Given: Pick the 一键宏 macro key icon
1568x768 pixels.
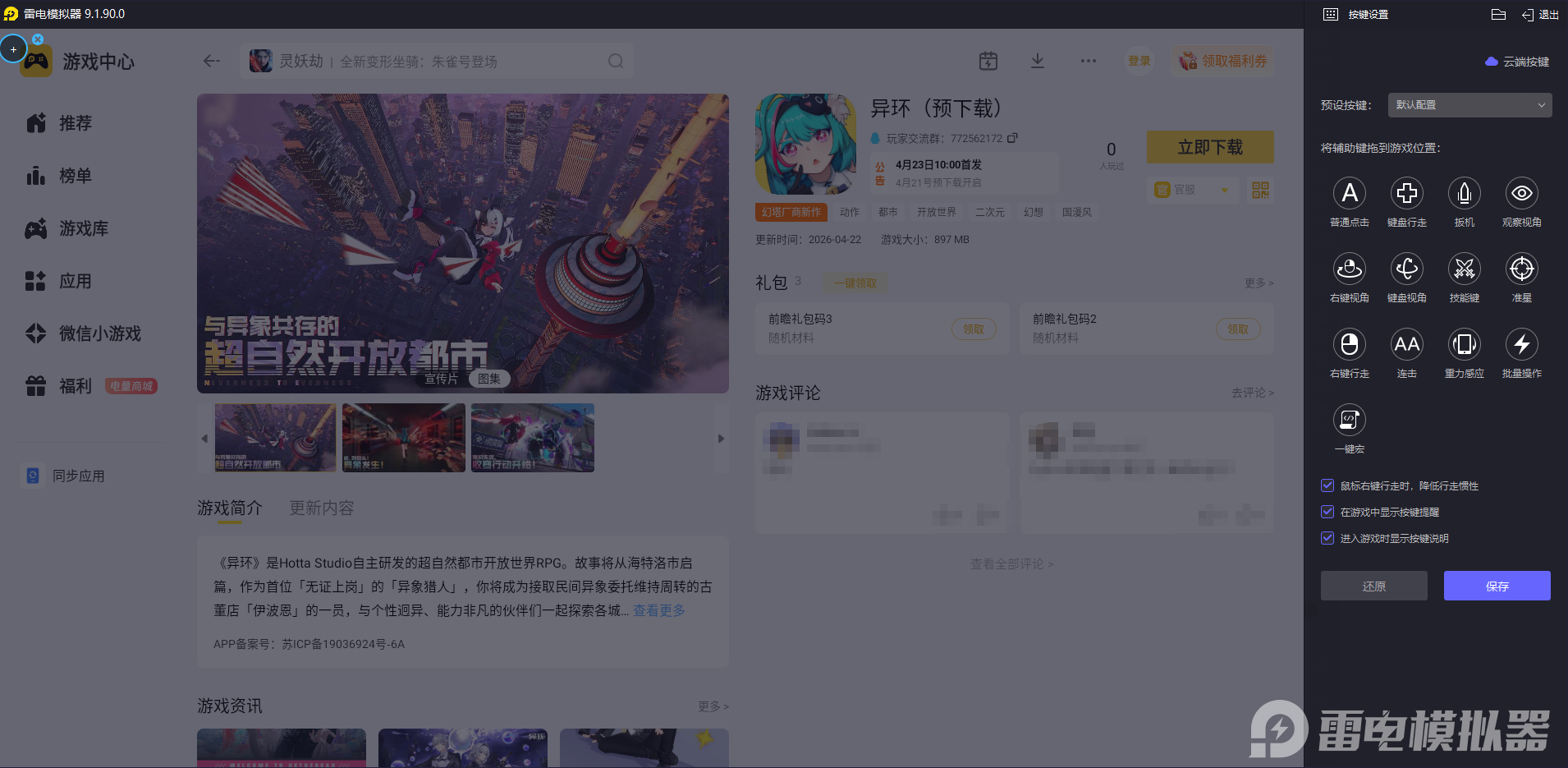Looking at the screenshot, I should [1349, 420].
